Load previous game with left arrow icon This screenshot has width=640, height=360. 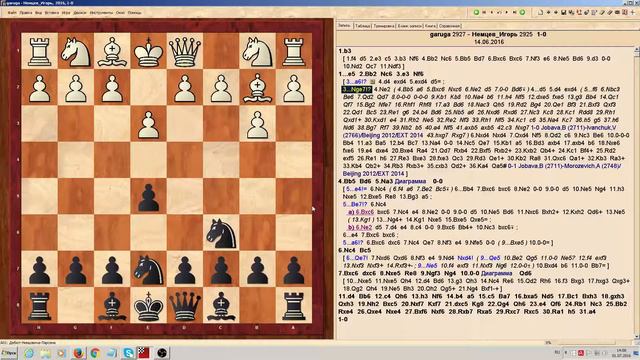point(549,12)
